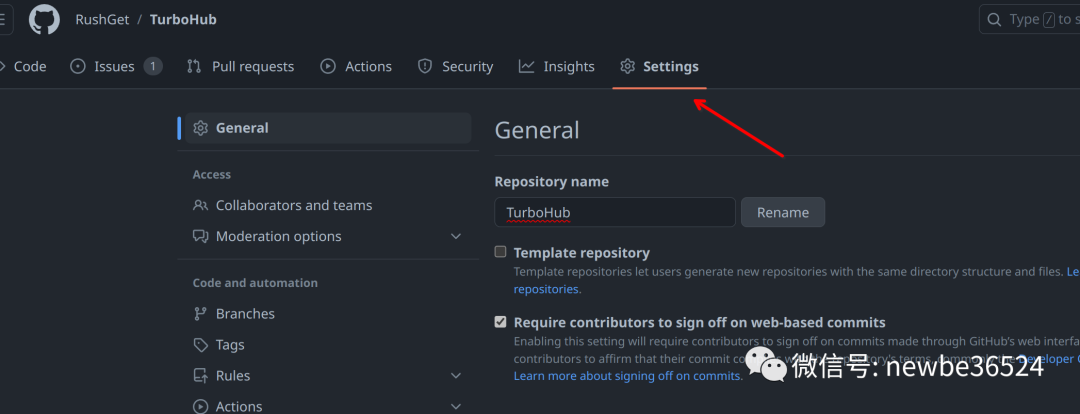This screenshot has width=1080, height=414.
Task: Click the Rules icon in the sidebar
Action: (x=200, y=375)
